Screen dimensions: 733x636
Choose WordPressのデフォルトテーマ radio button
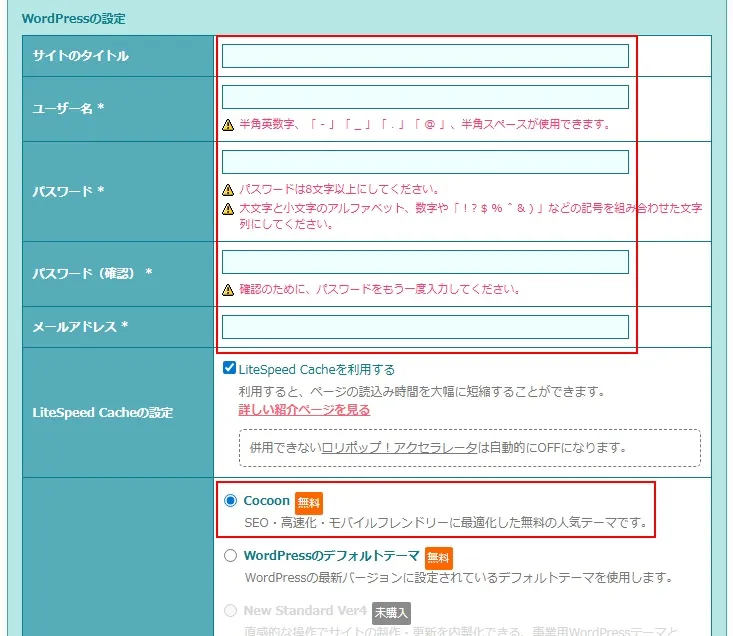click(x=231, y=556)
